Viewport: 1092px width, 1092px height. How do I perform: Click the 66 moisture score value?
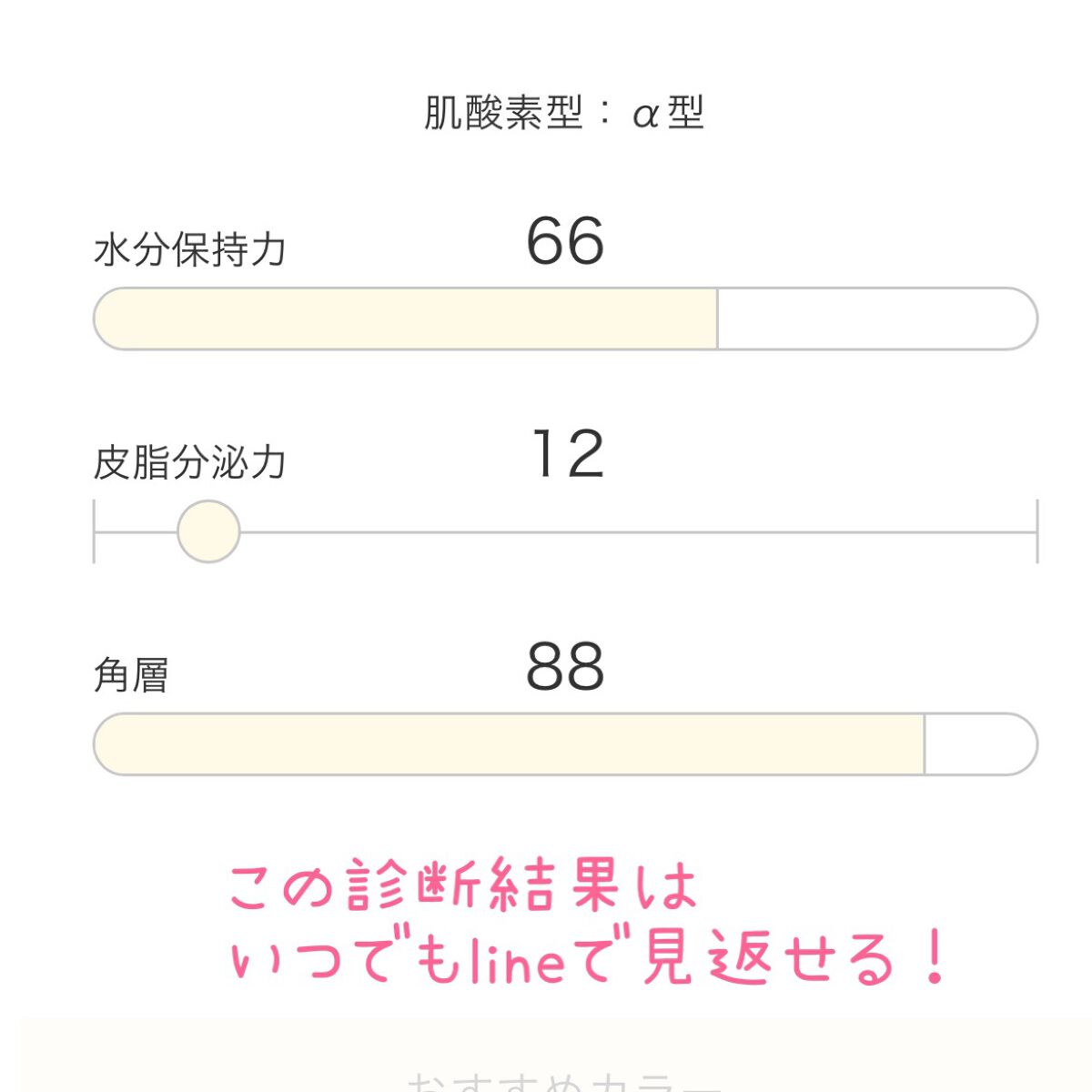[565, 242]
